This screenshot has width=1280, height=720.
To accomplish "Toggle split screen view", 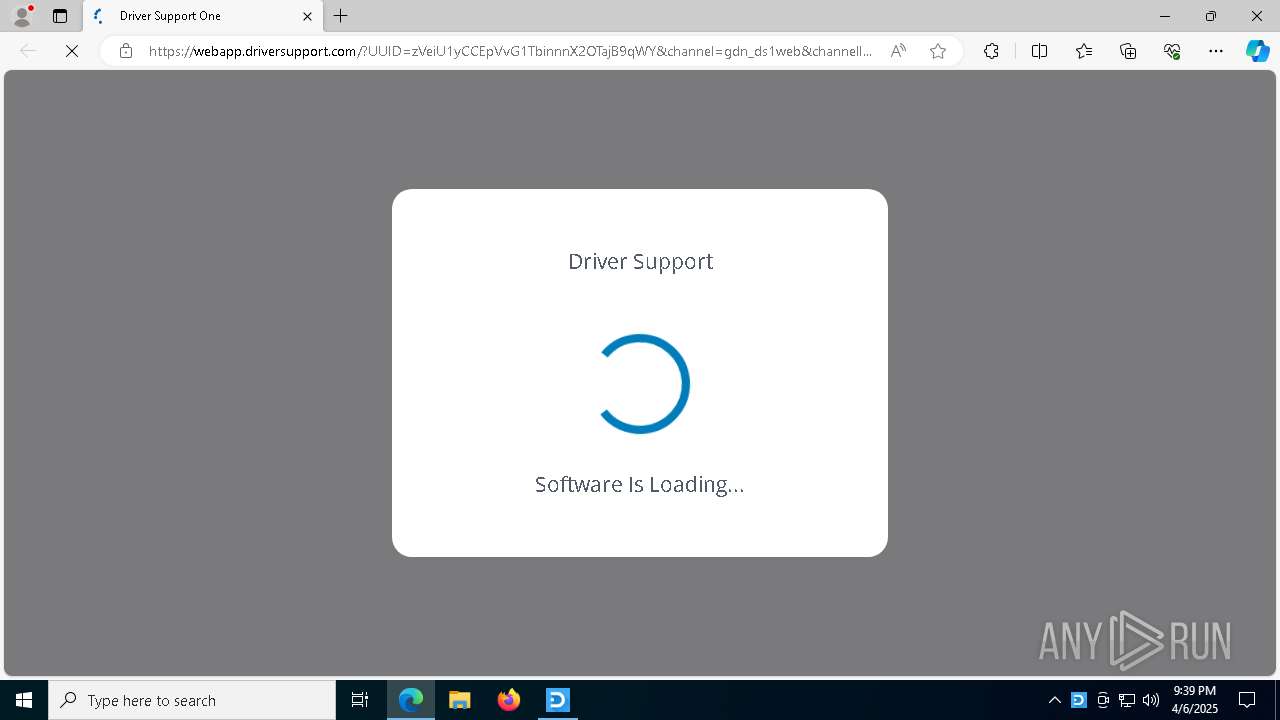I will [1039, 51].
